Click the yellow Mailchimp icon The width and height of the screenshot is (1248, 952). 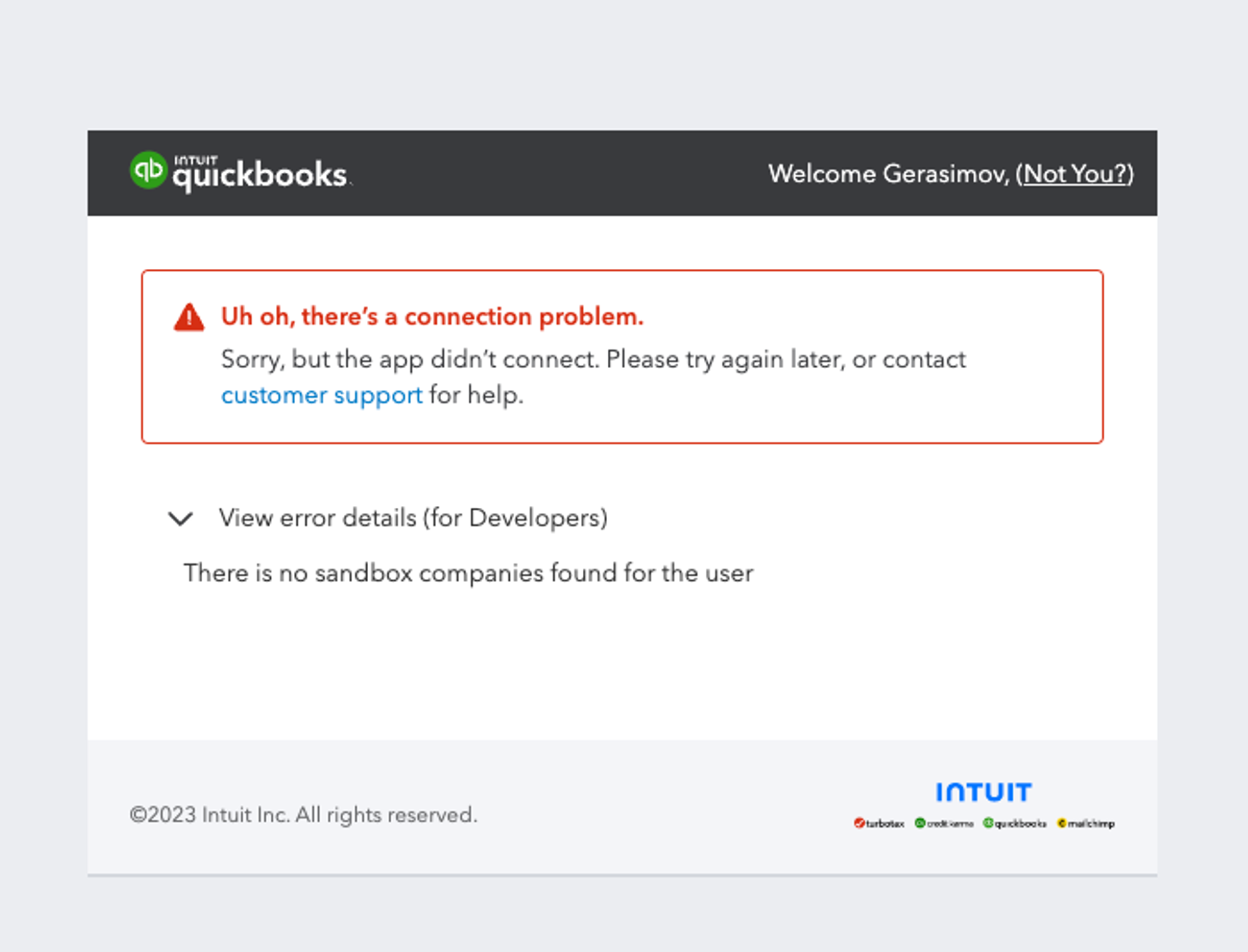[x=1061, y=823]
